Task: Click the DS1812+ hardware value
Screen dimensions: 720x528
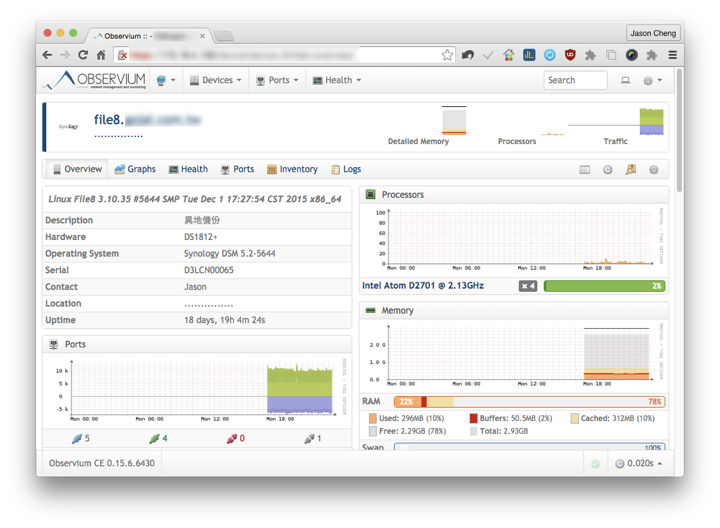Action: [201, 237]
